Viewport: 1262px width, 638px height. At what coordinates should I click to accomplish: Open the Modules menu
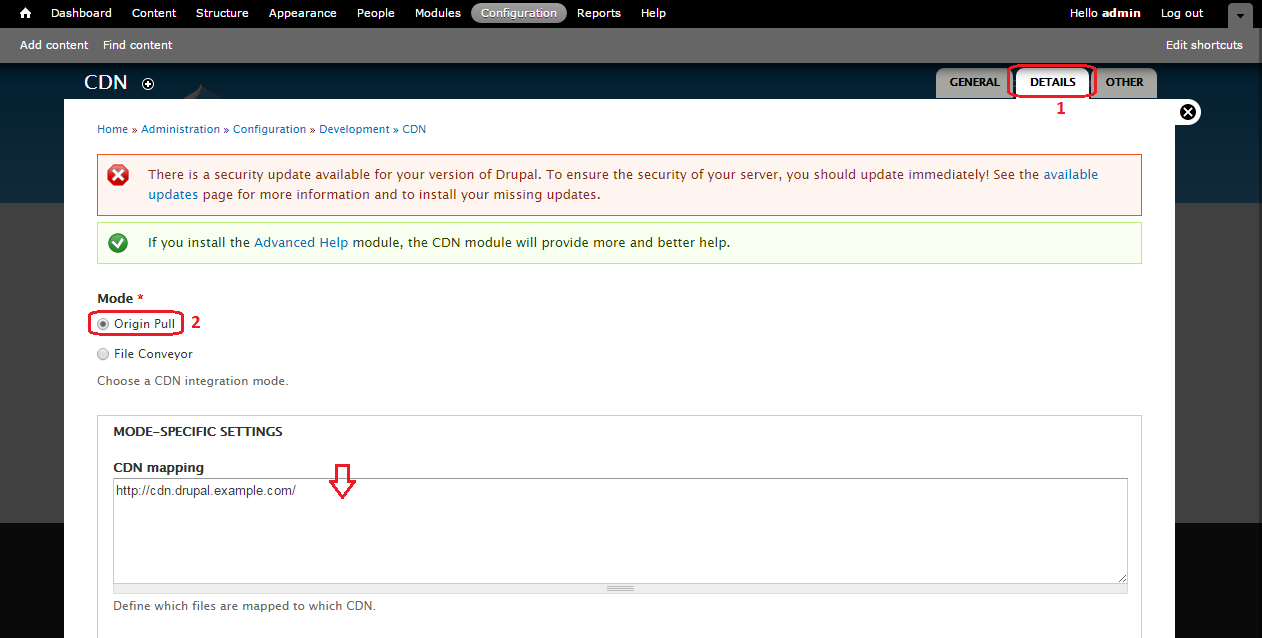tap(438, 13)
